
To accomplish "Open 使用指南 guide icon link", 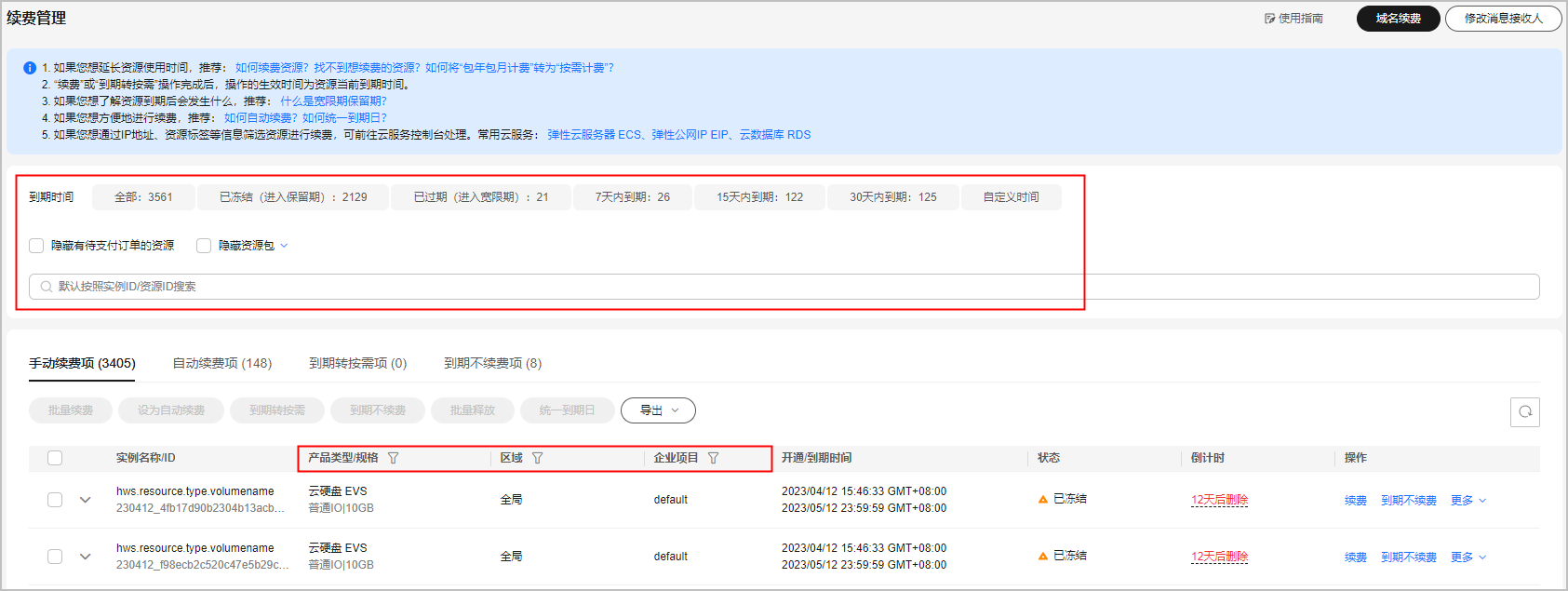I will click(x=1269, y=19).
